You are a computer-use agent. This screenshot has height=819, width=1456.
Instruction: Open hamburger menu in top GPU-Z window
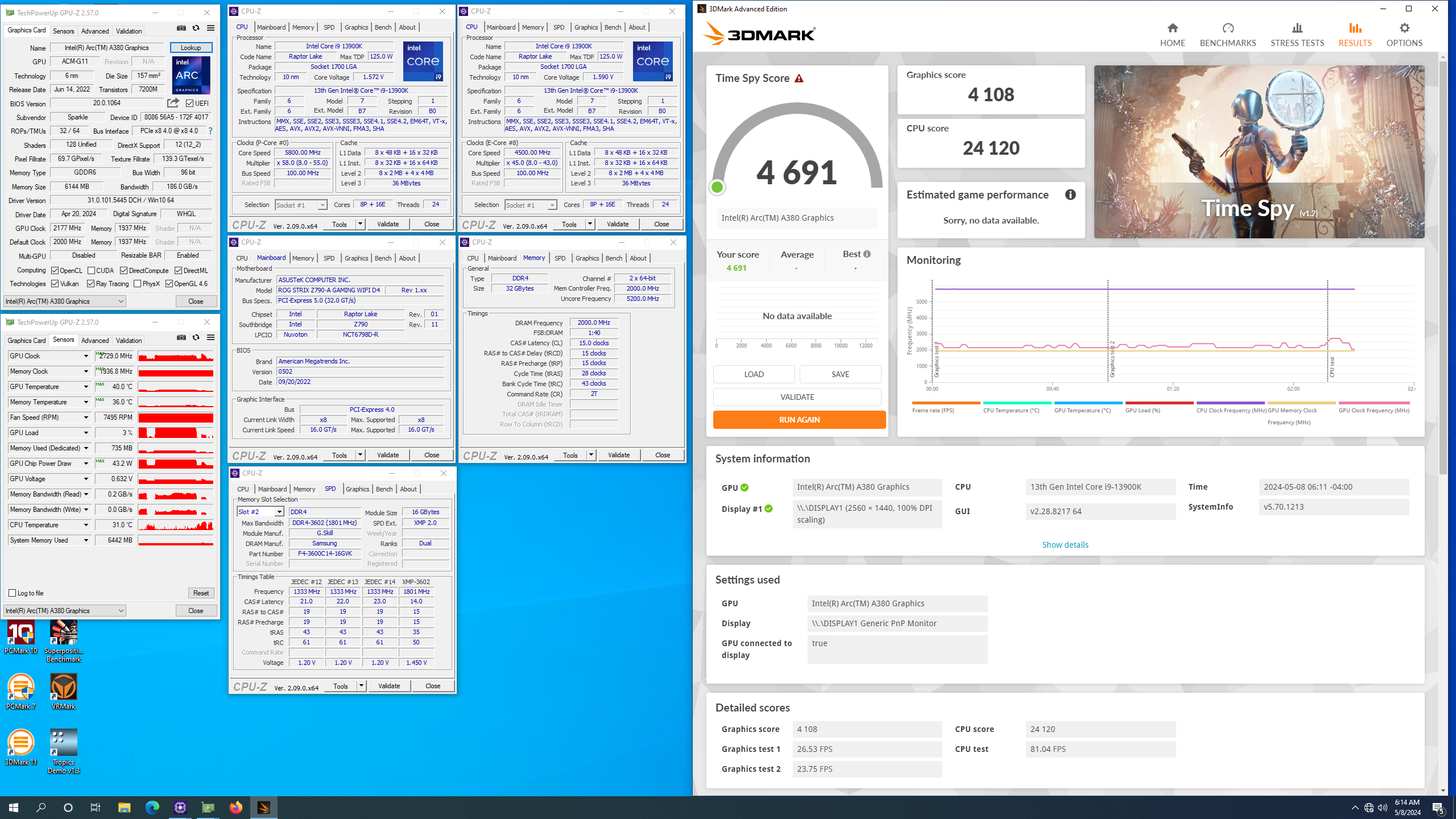tap(210, 28)
